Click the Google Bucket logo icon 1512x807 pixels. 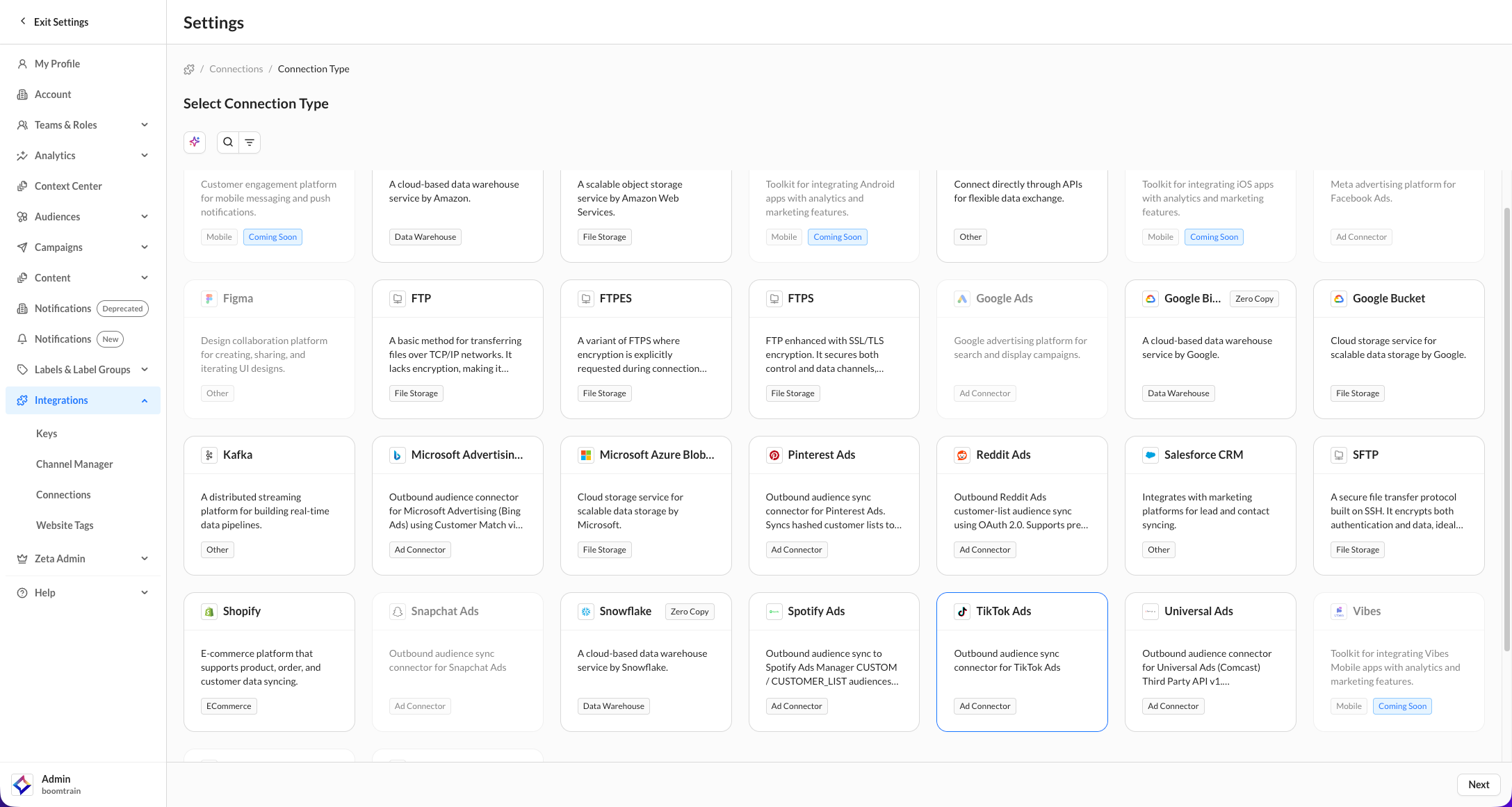click(x=1339, y=299)
